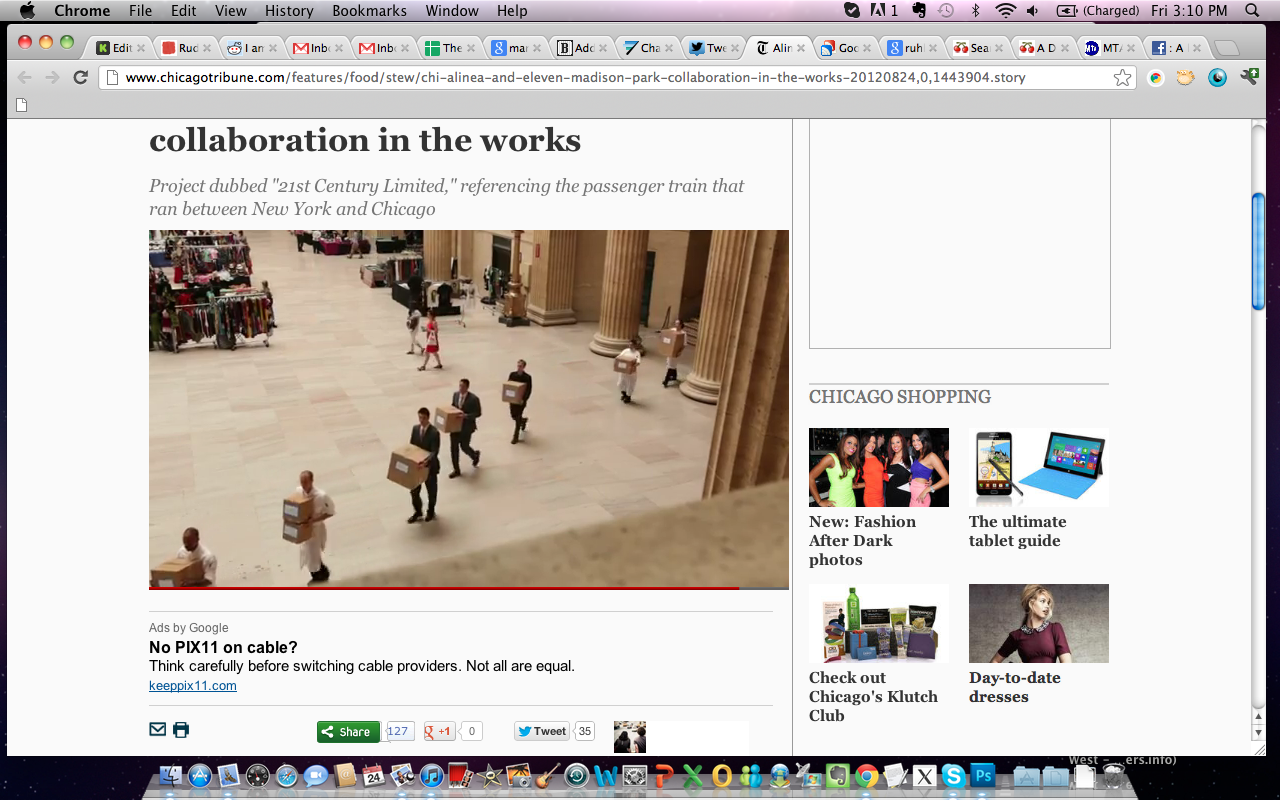
Task: Click the Google +1 button
Action: pos(440,732)
